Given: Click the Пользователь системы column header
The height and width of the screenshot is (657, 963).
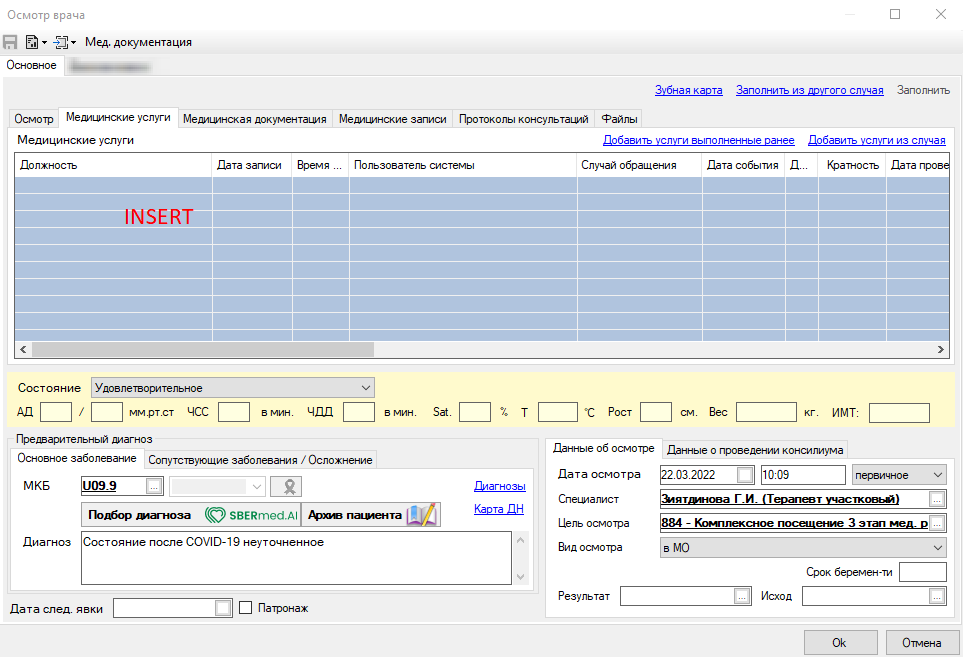Looking at the screenshot, I should tap(462, 165).
